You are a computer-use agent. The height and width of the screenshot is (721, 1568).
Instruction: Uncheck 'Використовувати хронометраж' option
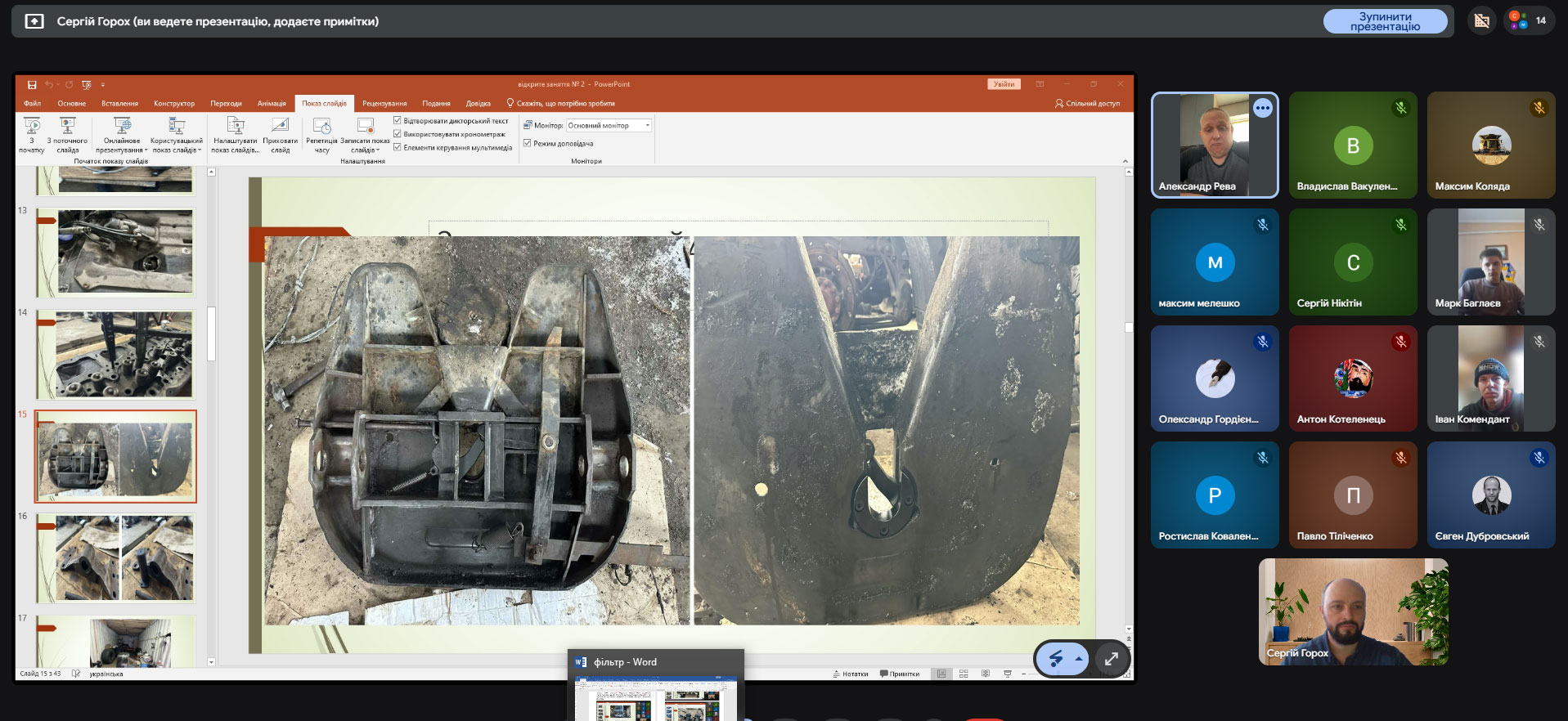tap(398, 134)
